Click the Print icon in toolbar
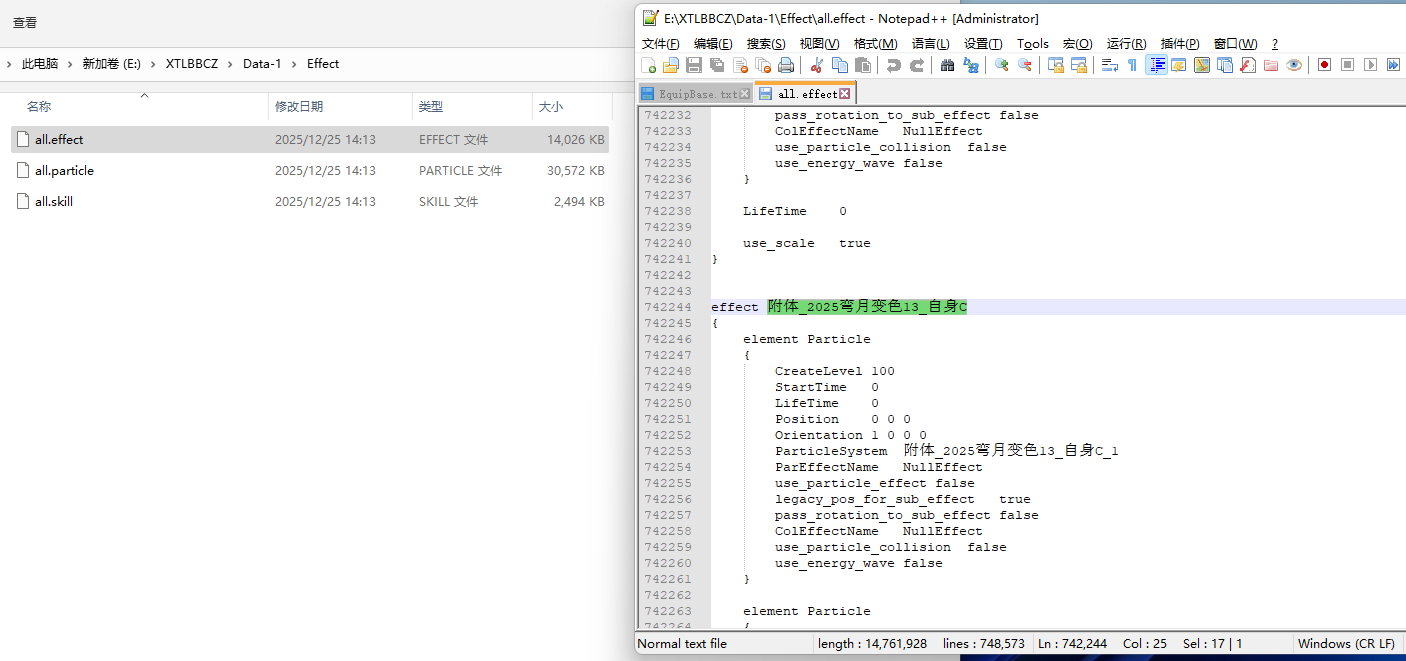 (x=786, y=65)
